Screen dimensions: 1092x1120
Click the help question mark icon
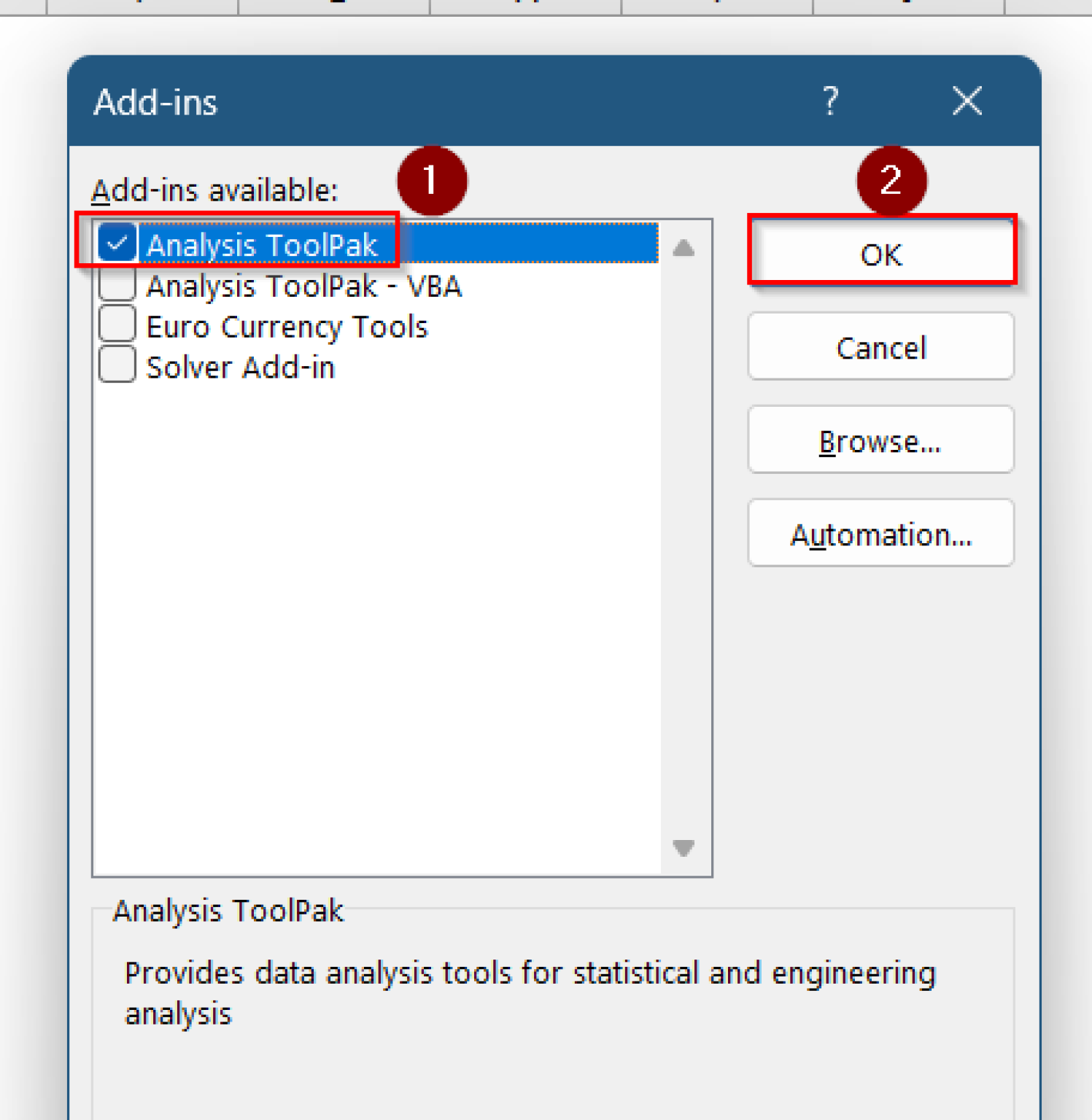[830, 101]
